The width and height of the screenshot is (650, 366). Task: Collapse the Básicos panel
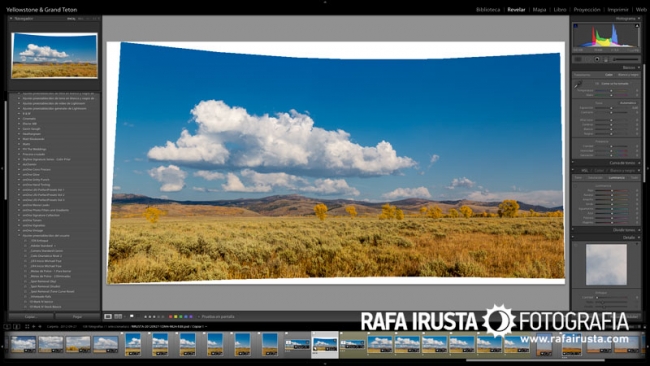coord(639,68)
